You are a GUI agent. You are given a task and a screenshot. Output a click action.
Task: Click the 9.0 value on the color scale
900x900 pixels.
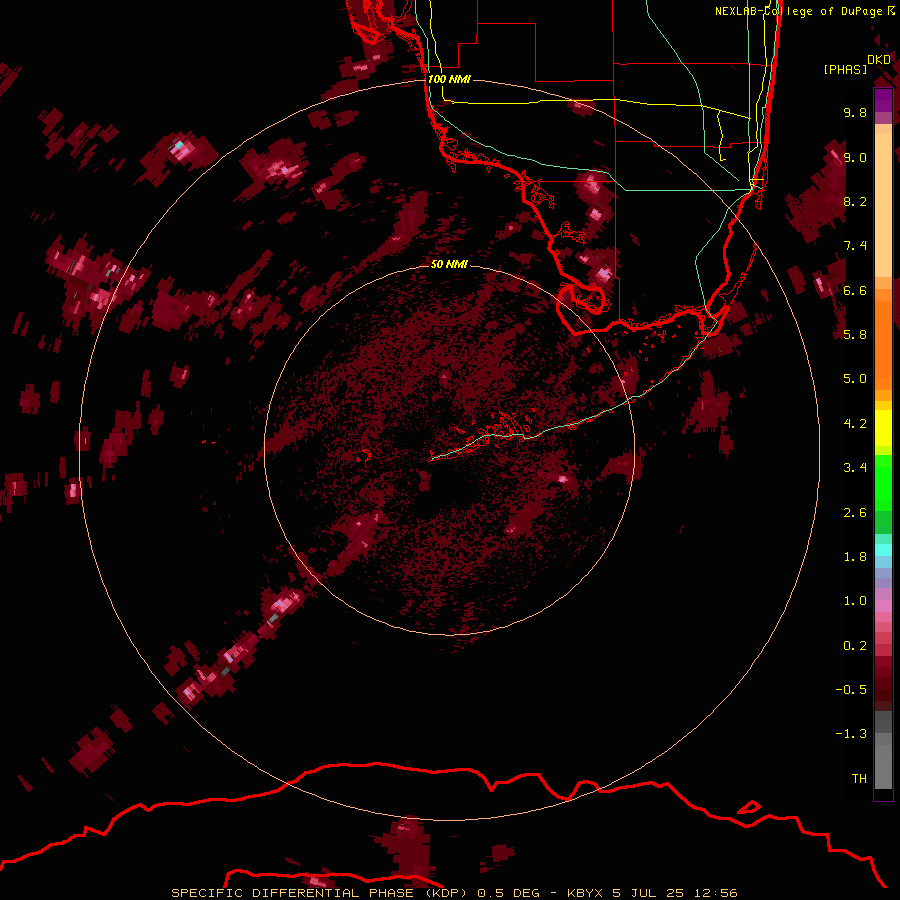[x=855, y=157]
